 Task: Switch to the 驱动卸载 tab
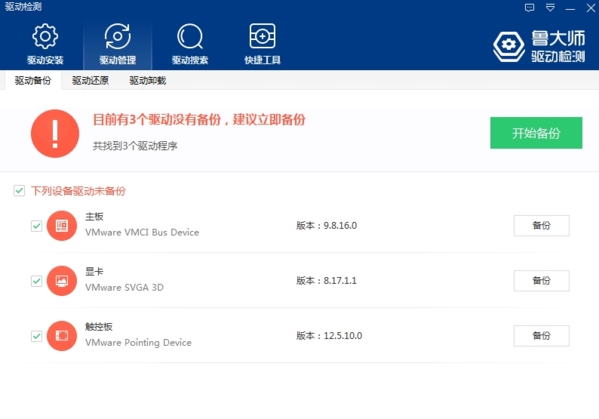148,81
